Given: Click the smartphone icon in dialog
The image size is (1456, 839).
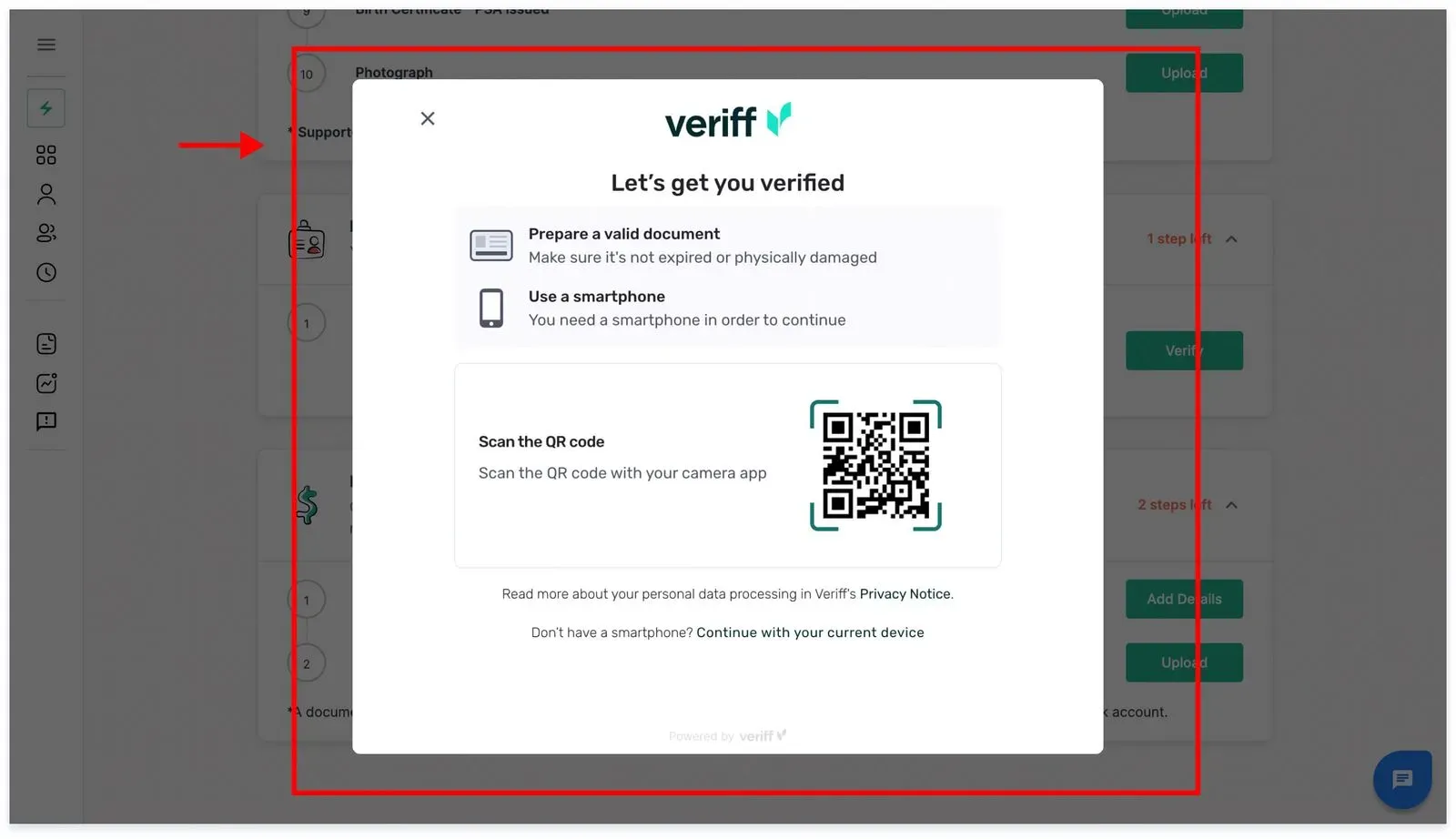Looking at the screenshot, I should tap(491, 308).
